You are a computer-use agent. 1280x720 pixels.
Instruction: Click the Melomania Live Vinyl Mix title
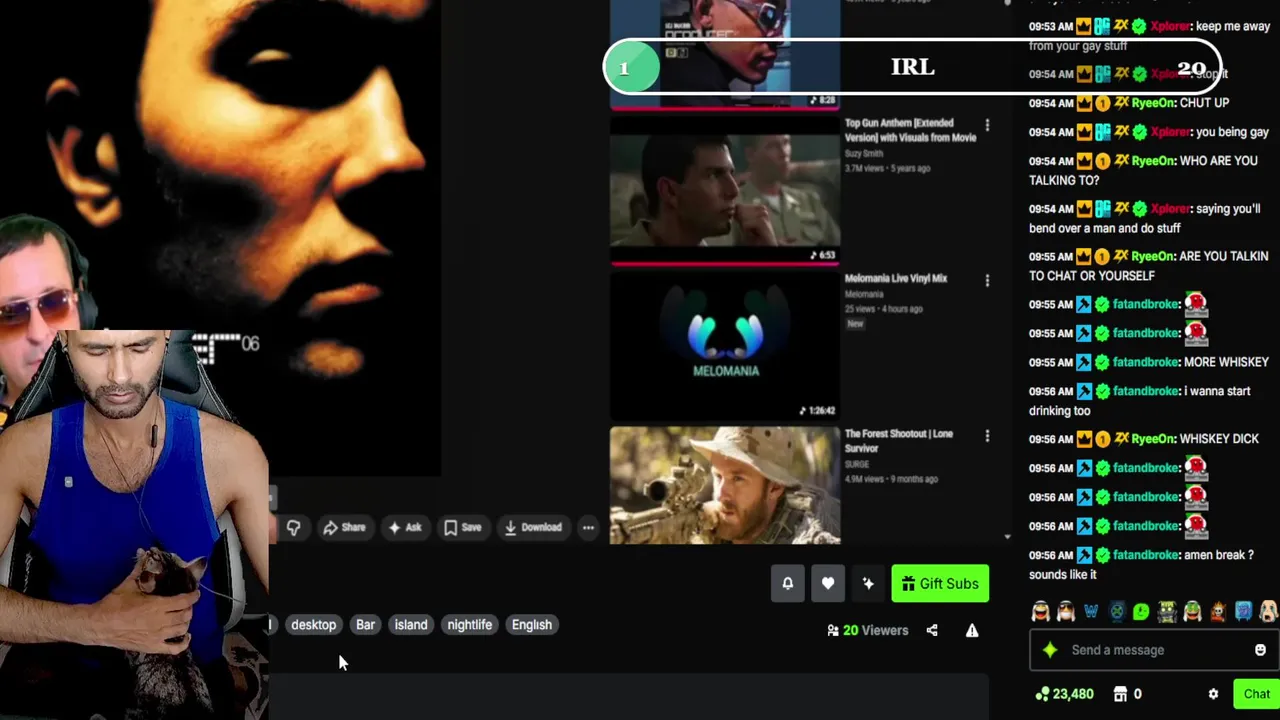click(x=896, y=278)
